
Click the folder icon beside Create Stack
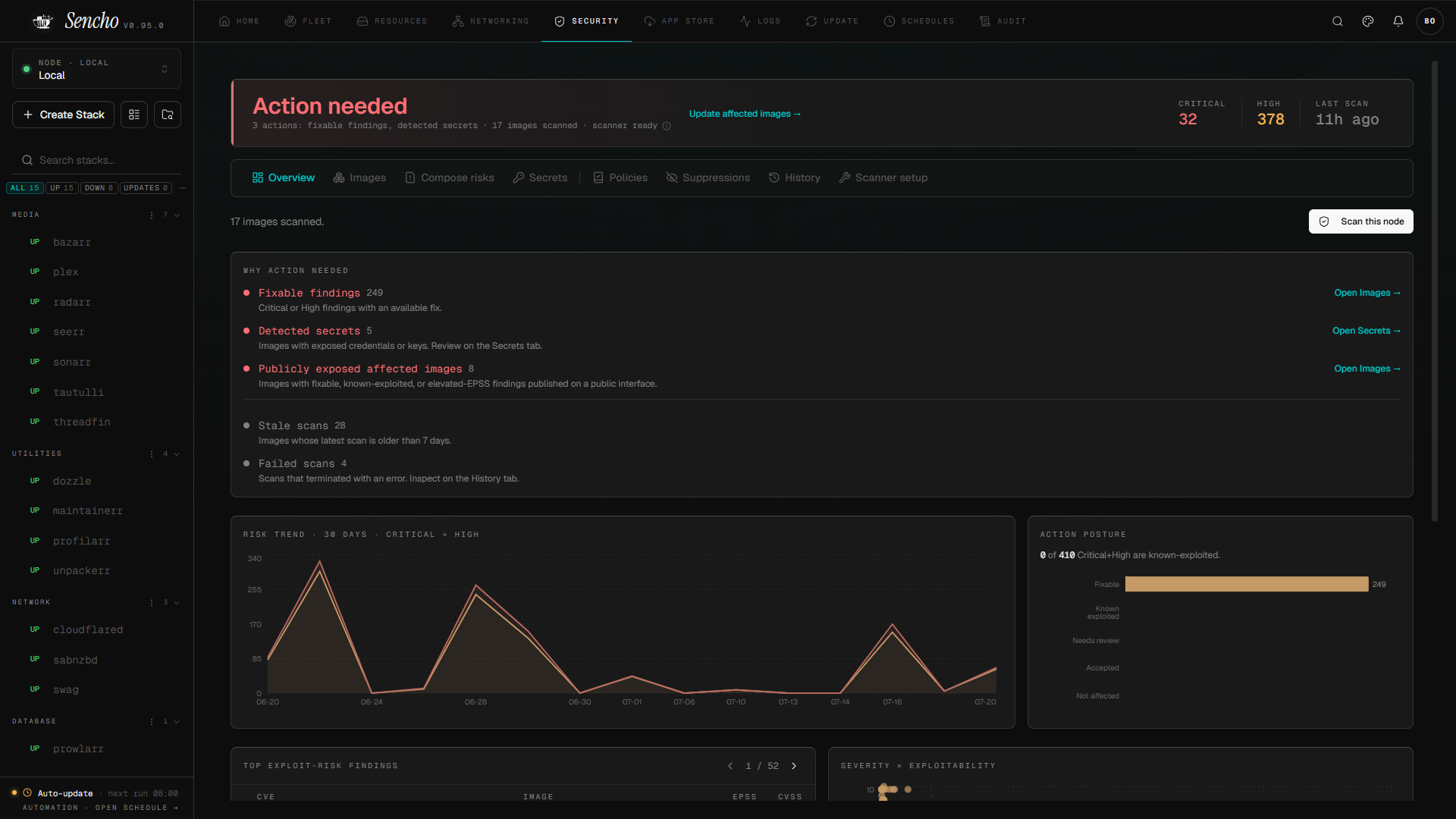pyautogui.click(x=168, y=115)
